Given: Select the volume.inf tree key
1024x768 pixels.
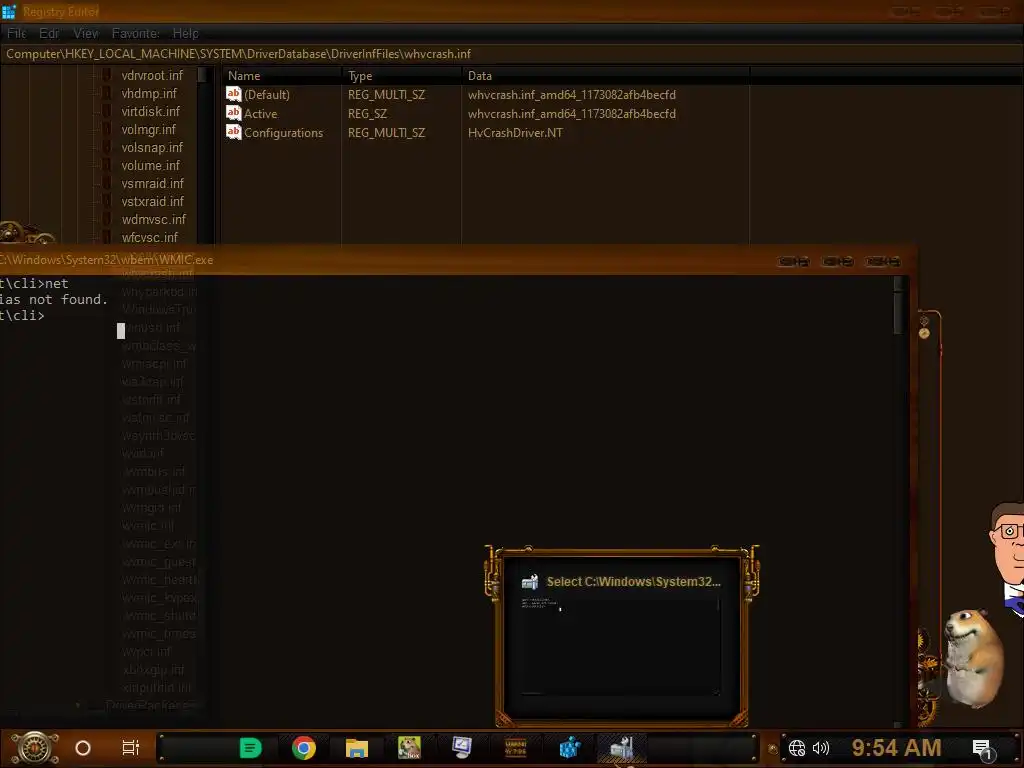Looking at the screenshot, I should coord(150,165).
